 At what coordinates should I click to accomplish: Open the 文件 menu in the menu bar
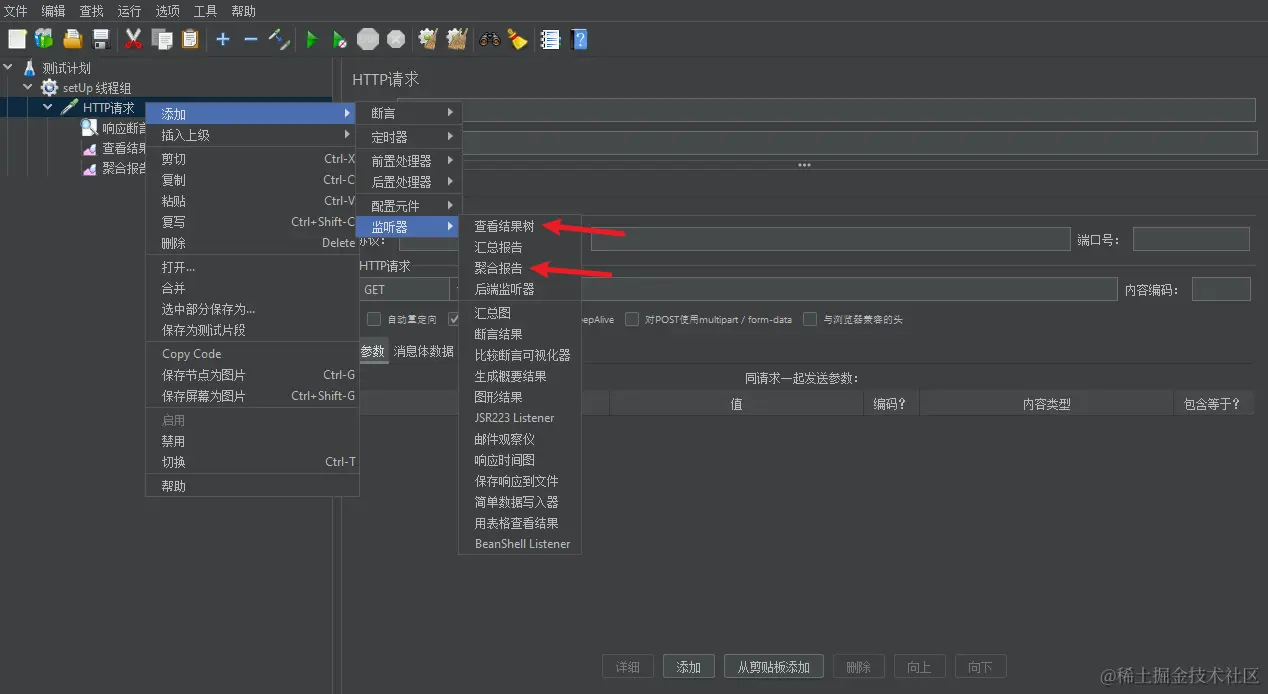pos(16,11)
